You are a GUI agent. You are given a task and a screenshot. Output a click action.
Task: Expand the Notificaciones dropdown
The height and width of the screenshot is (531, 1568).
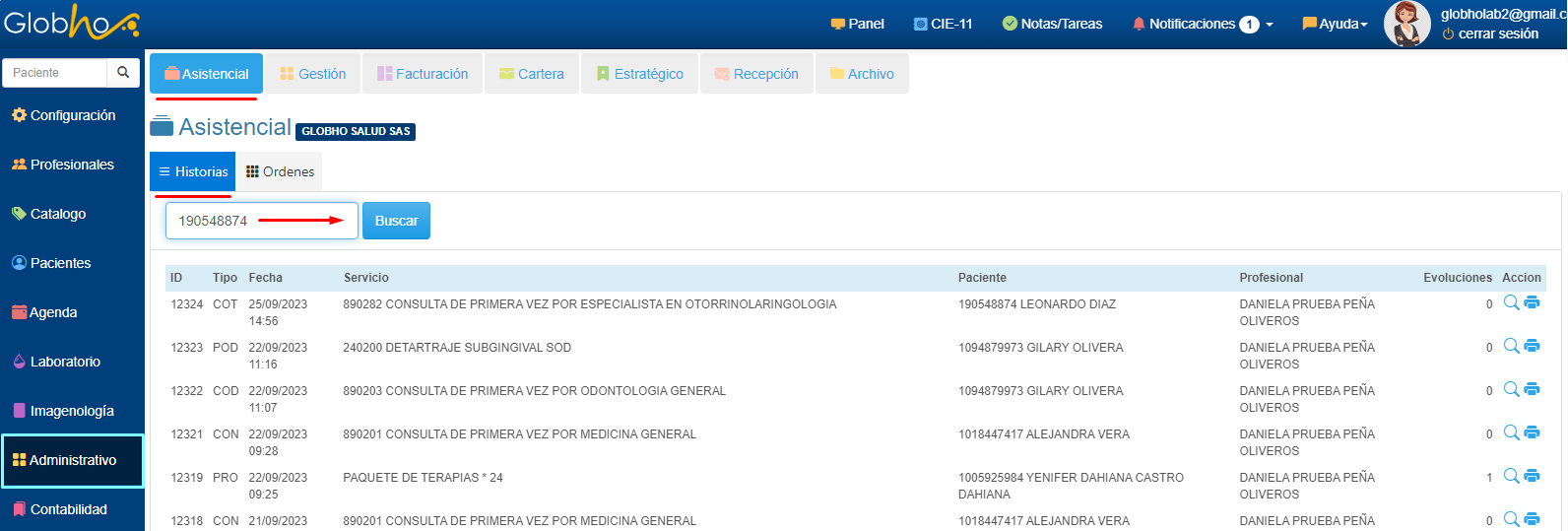(x=1202, y=24)
